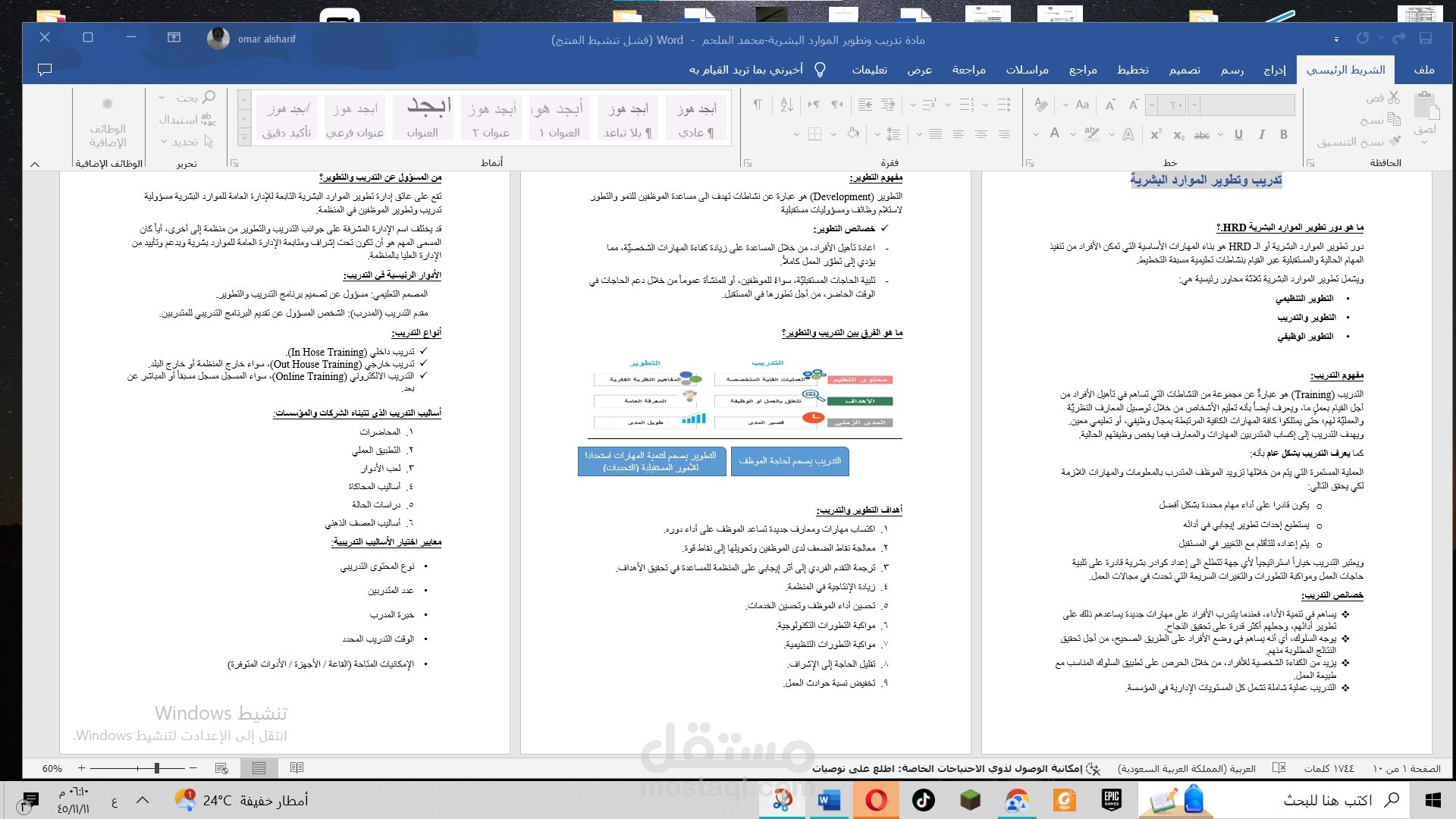This screenshot has height=819, width=1456.
Task: Click the Sort A-Z icon
Action: (787, 105)
